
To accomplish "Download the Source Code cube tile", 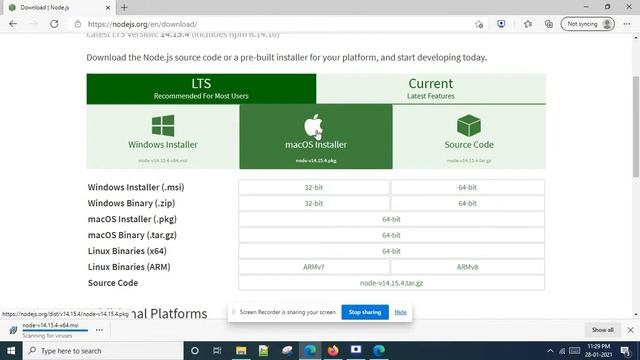I will [x=469, y=136].
